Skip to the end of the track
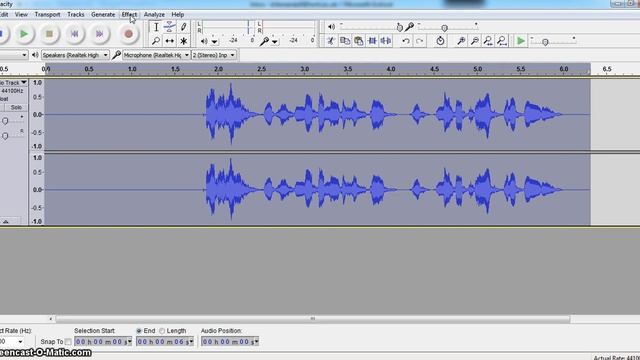 [100, 34]
